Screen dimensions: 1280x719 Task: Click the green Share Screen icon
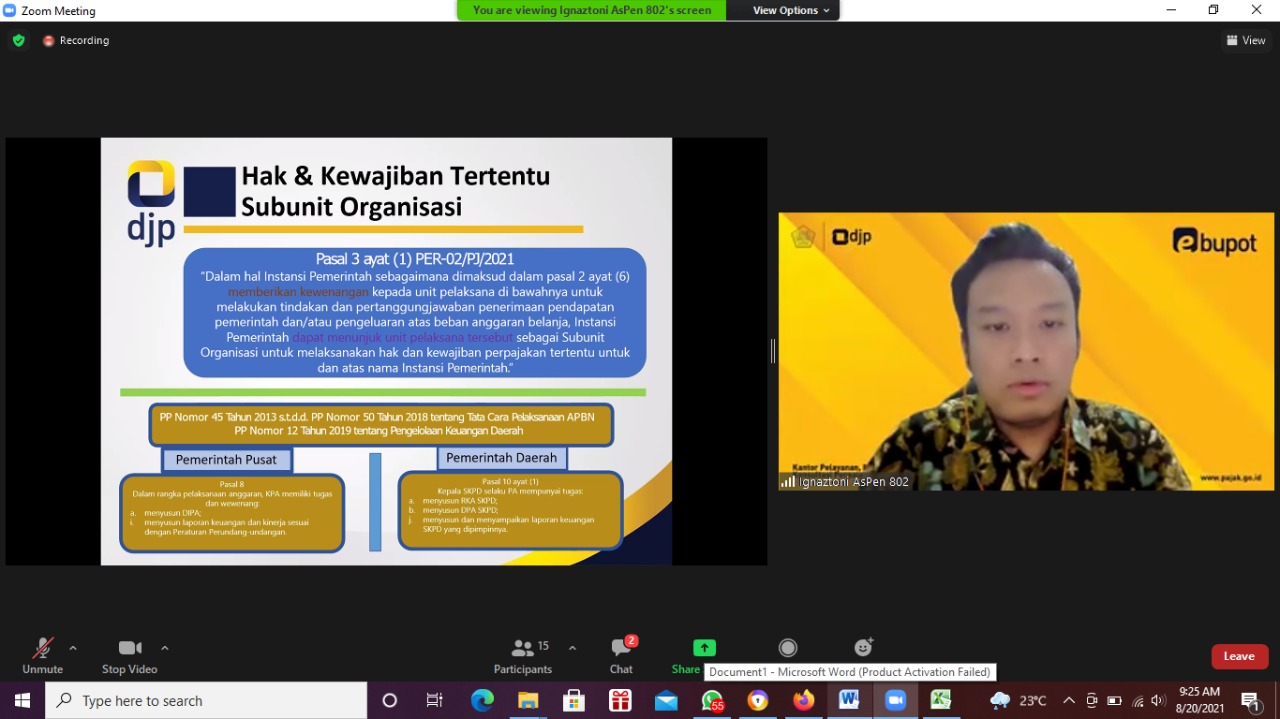704,648
